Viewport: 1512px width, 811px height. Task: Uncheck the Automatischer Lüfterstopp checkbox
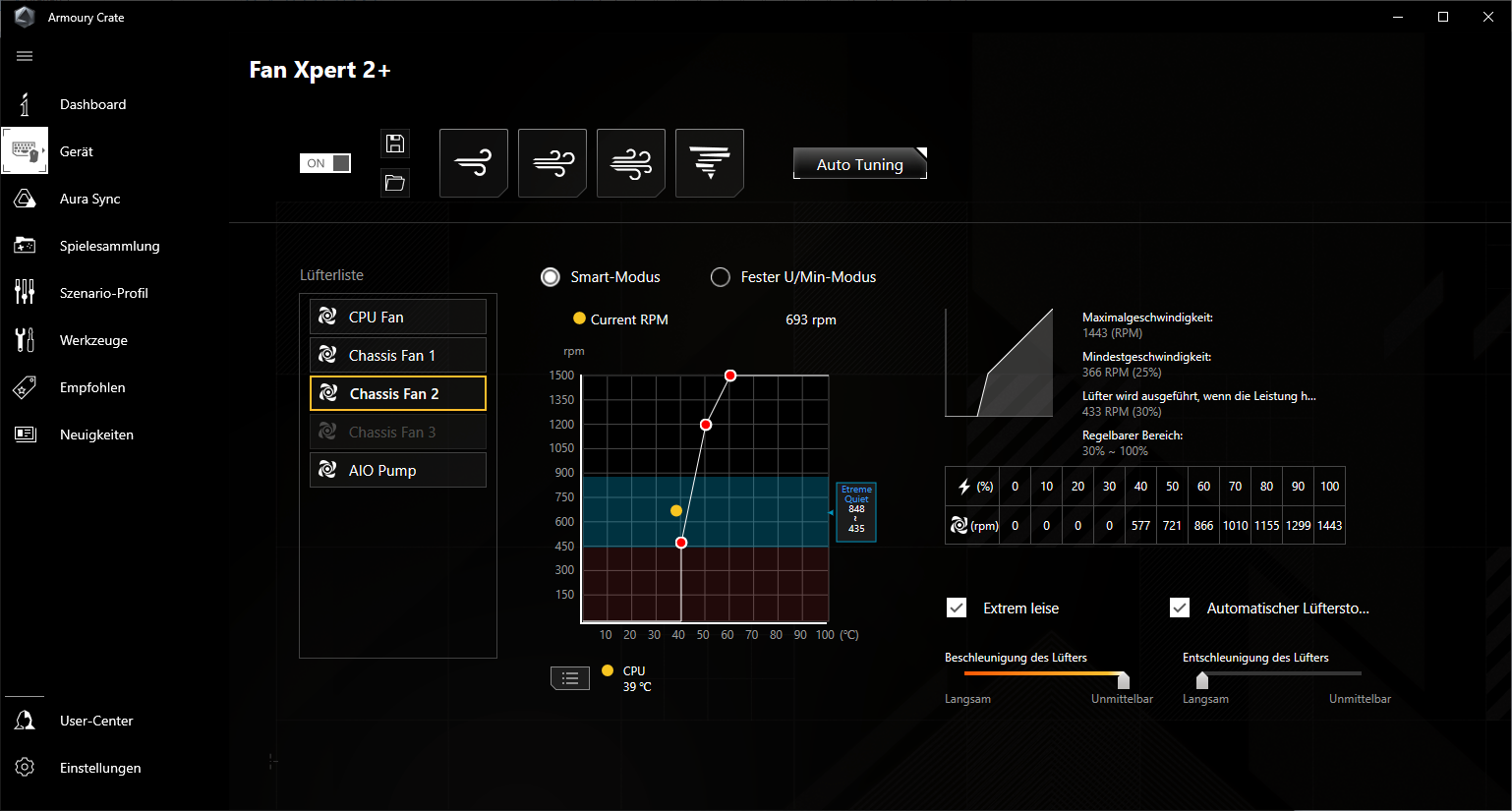point(1180,608)
